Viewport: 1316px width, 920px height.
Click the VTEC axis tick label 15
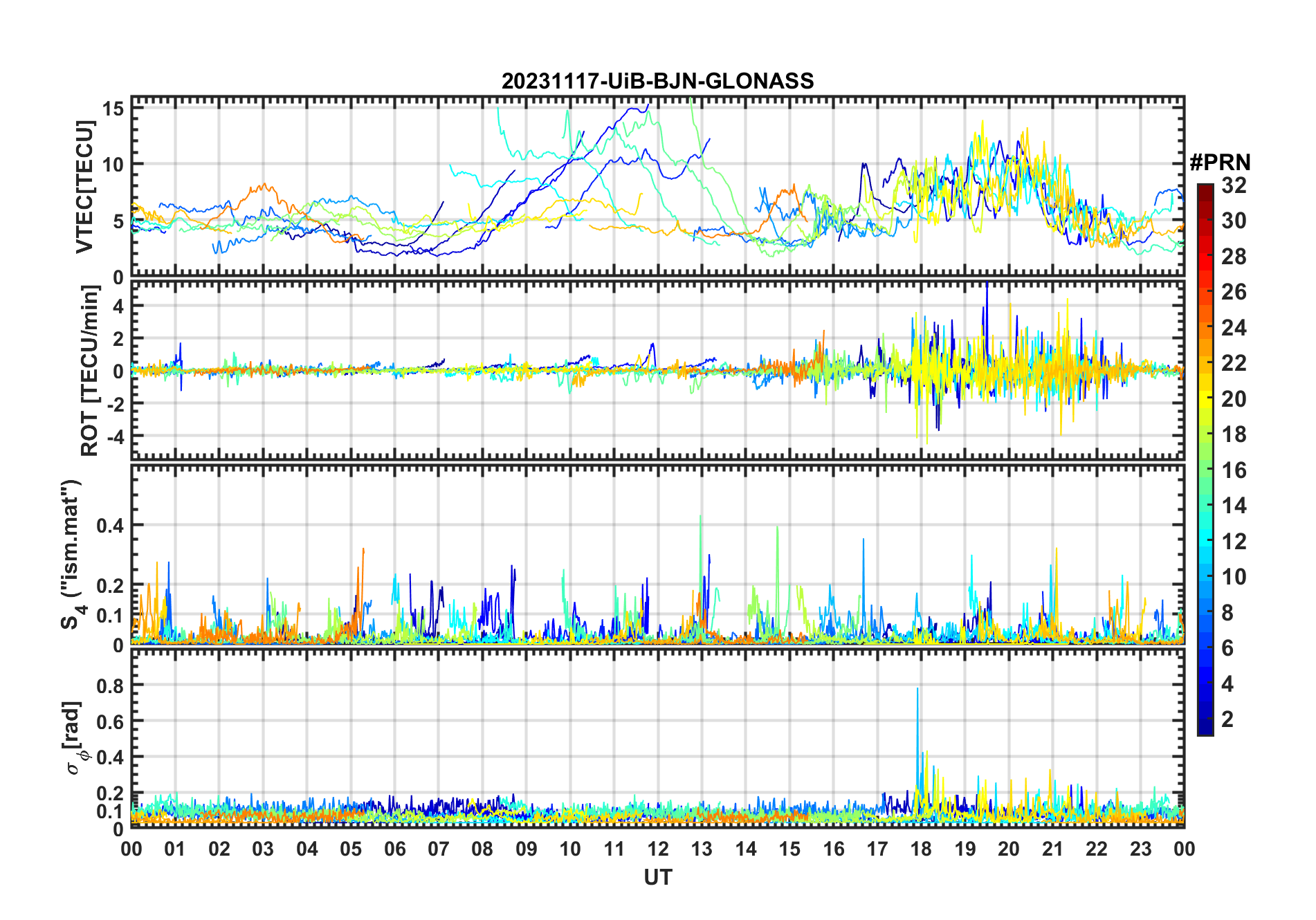coord(113,109)
